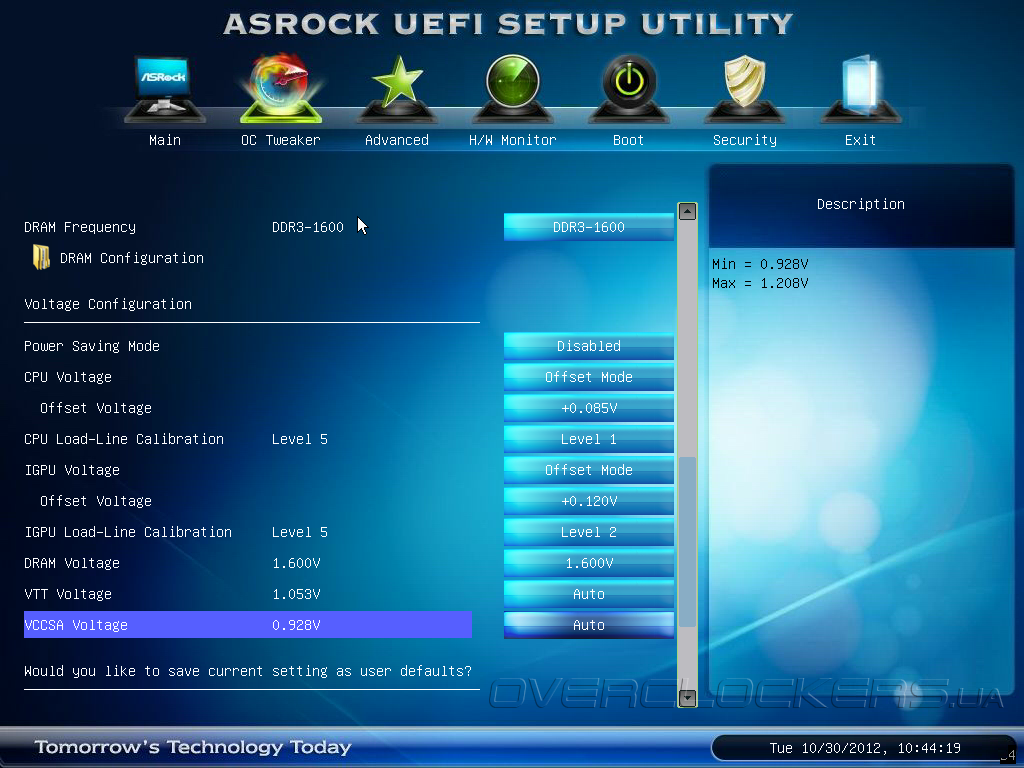Click the Min = 0.928V description text
1024x768 pixels.
760,264
